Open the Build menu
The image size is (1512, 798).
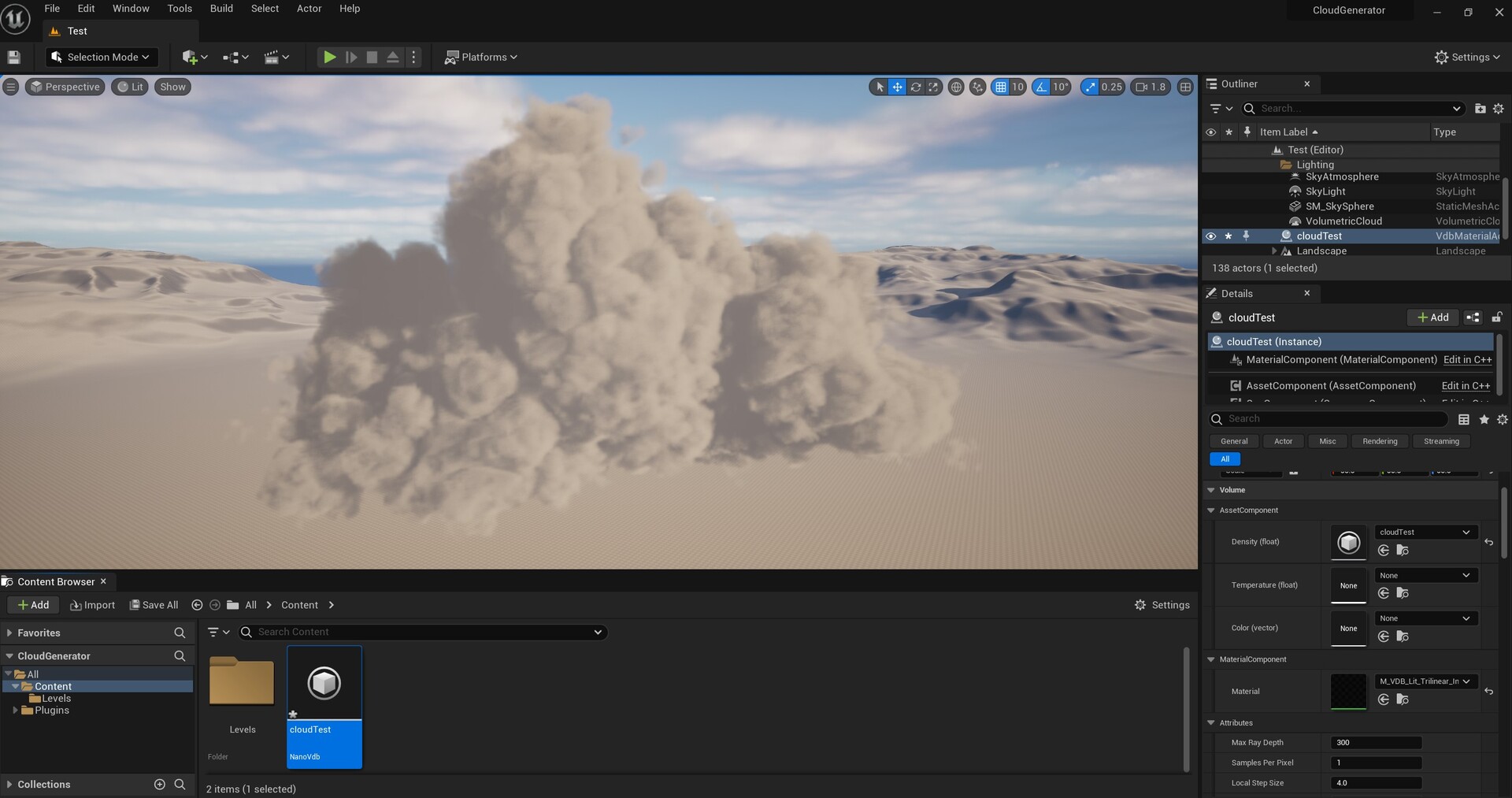pos(220,9)
